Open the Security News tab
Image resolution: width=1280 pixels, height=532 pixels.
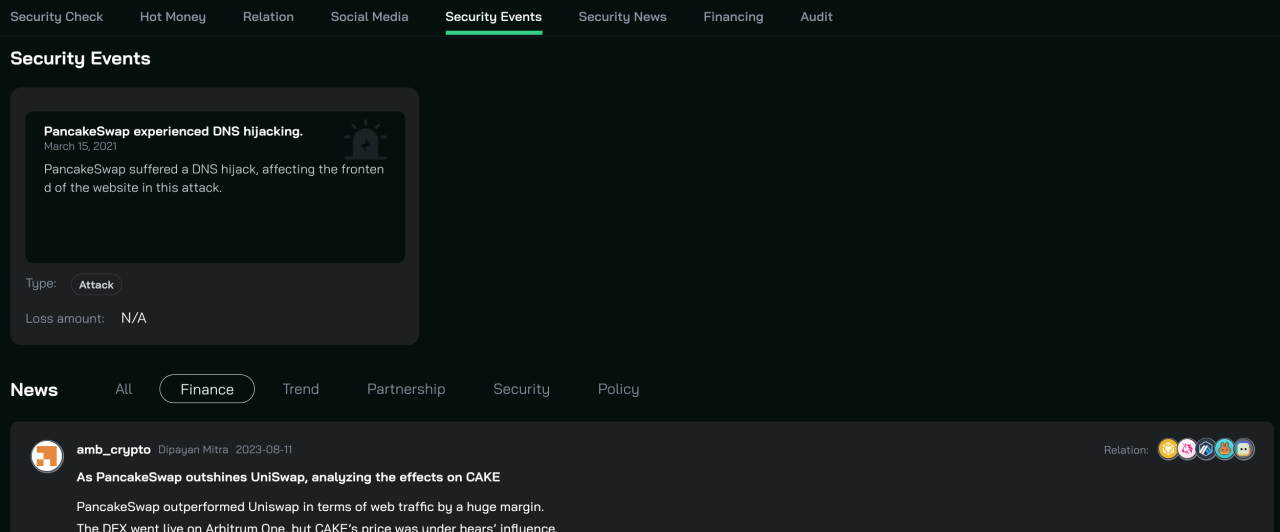[622, 17]
